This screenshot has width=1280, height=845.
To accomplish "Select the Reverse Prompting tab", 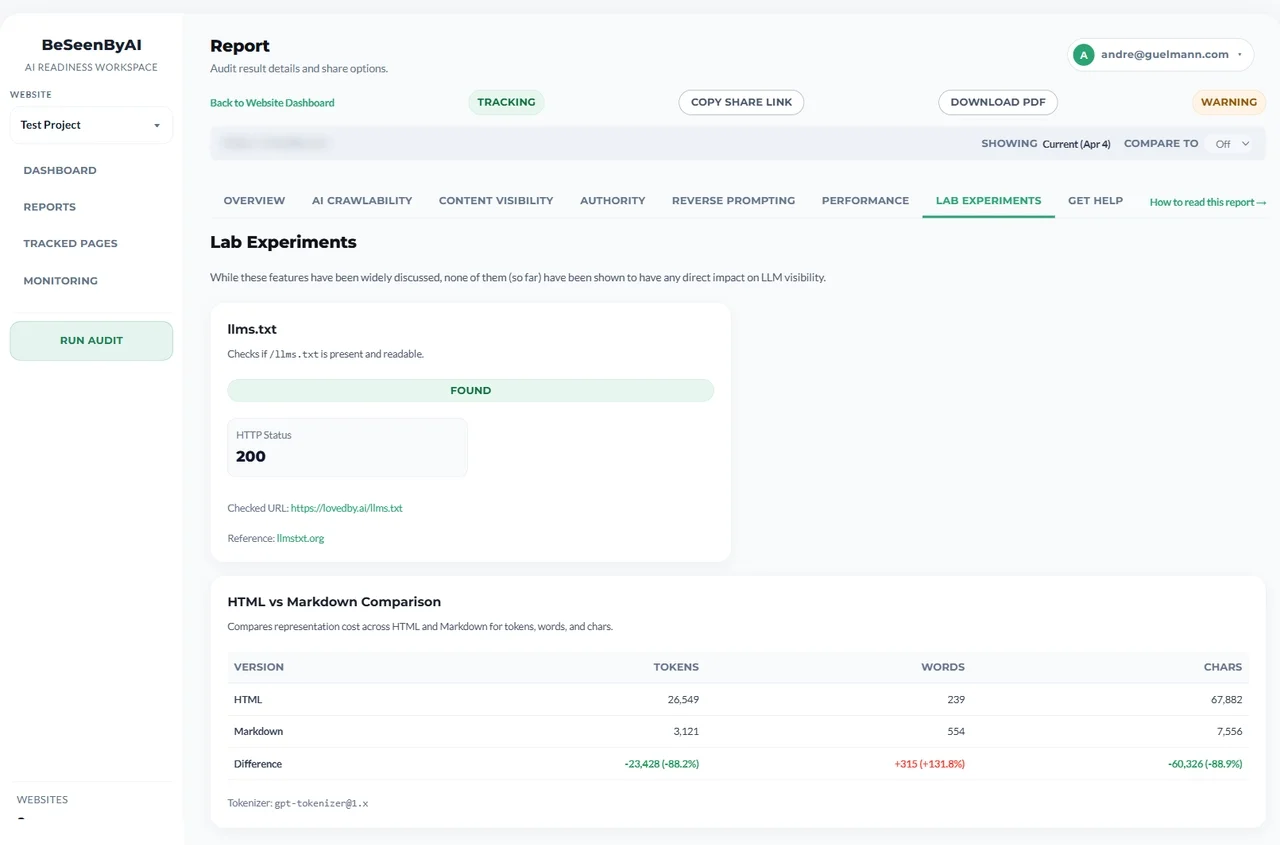I will [733, 201].
